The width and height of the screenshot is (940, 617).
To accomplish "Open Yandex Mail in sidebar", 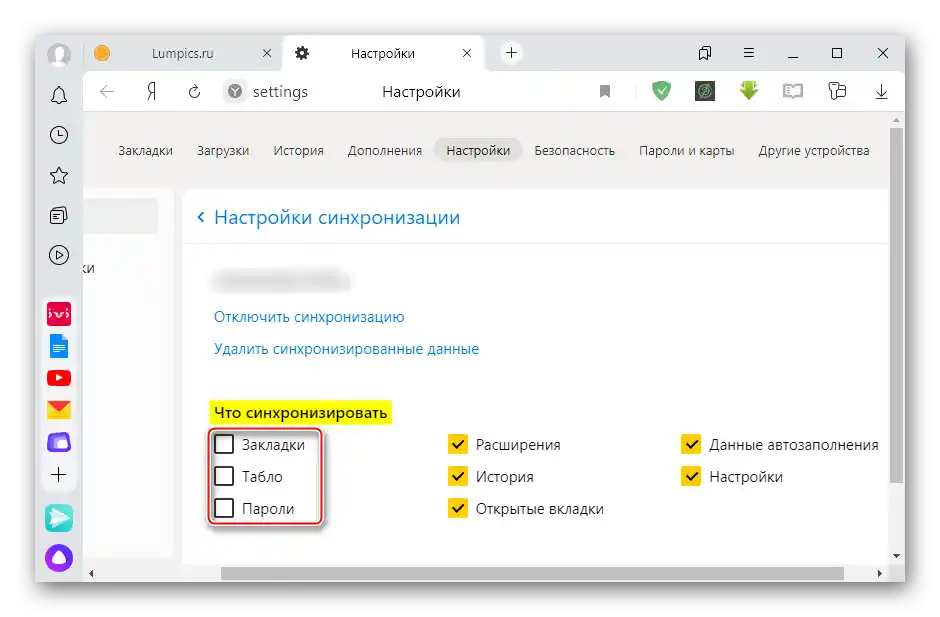I will coord(59,410).
